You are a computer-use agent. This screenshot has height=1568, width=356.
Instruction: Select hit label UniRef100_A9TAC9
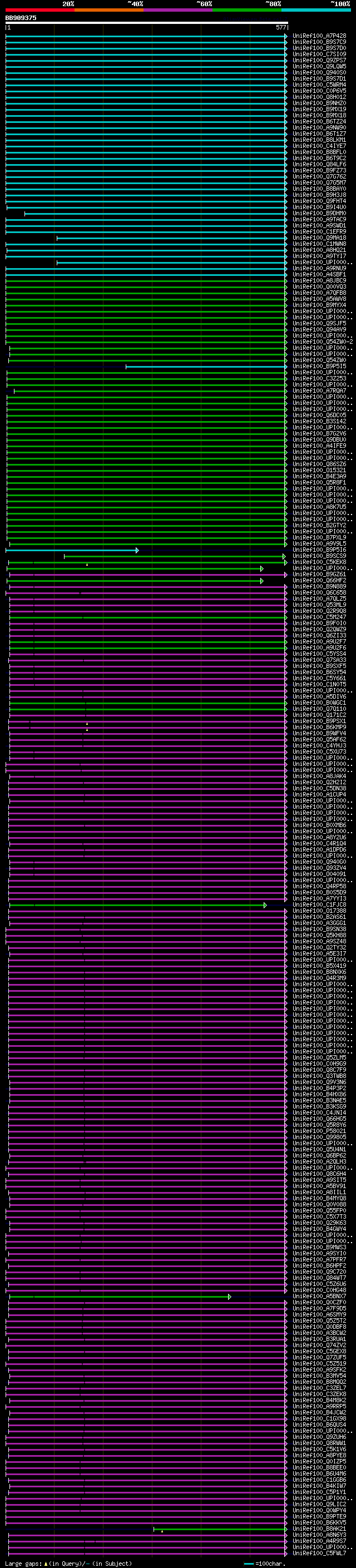point(319,219)
